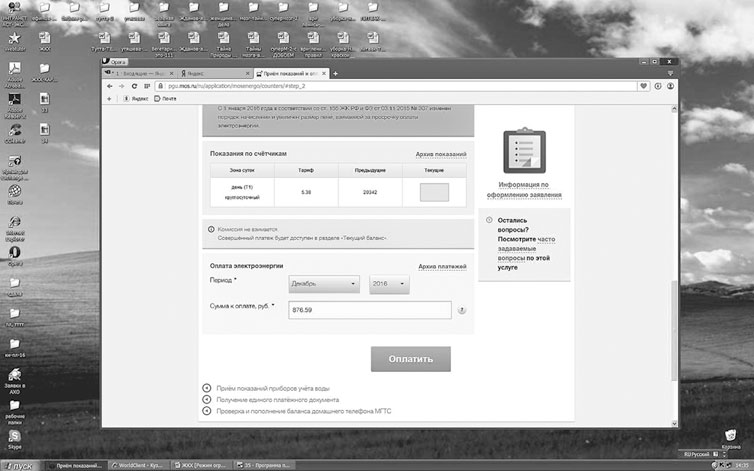Select the desktop folder icon above Заявки в АХО
Viewport: 754px width, 471px height.
click(15, 347)
